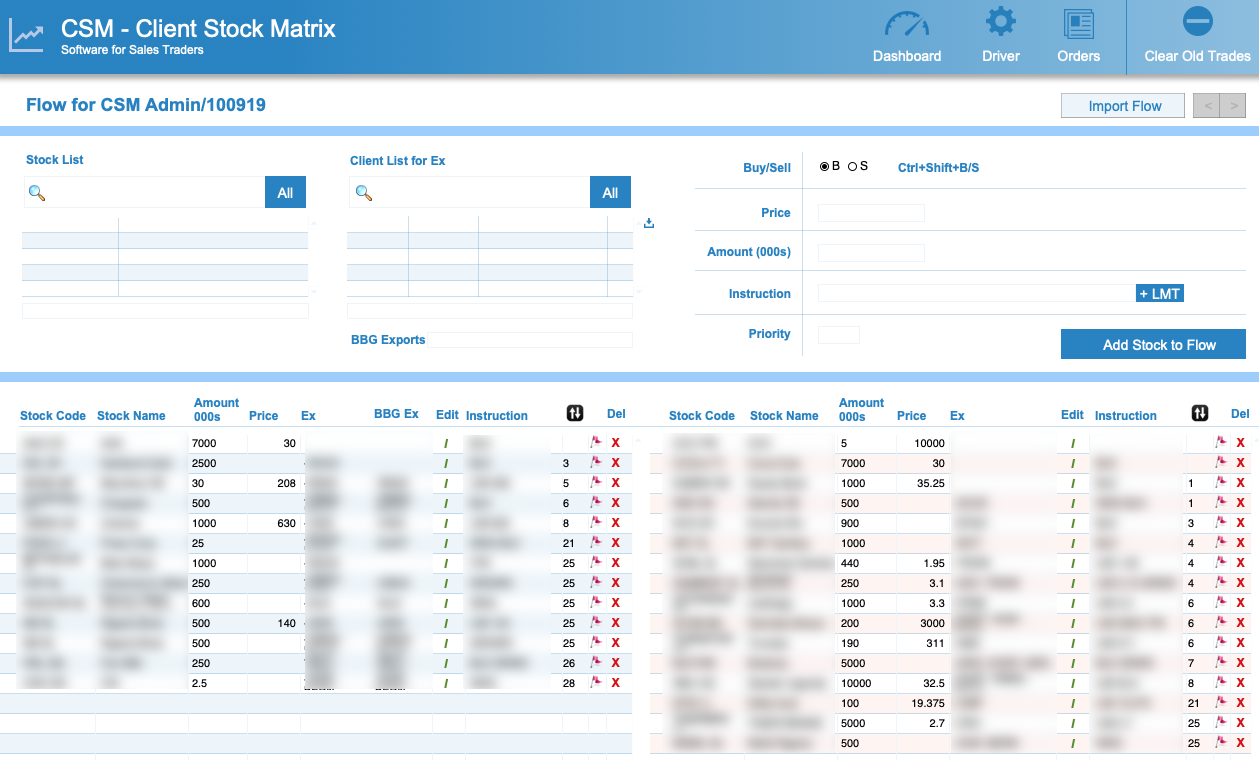
Task: Click the All button for Client List
Action: [x=610, y=193]
